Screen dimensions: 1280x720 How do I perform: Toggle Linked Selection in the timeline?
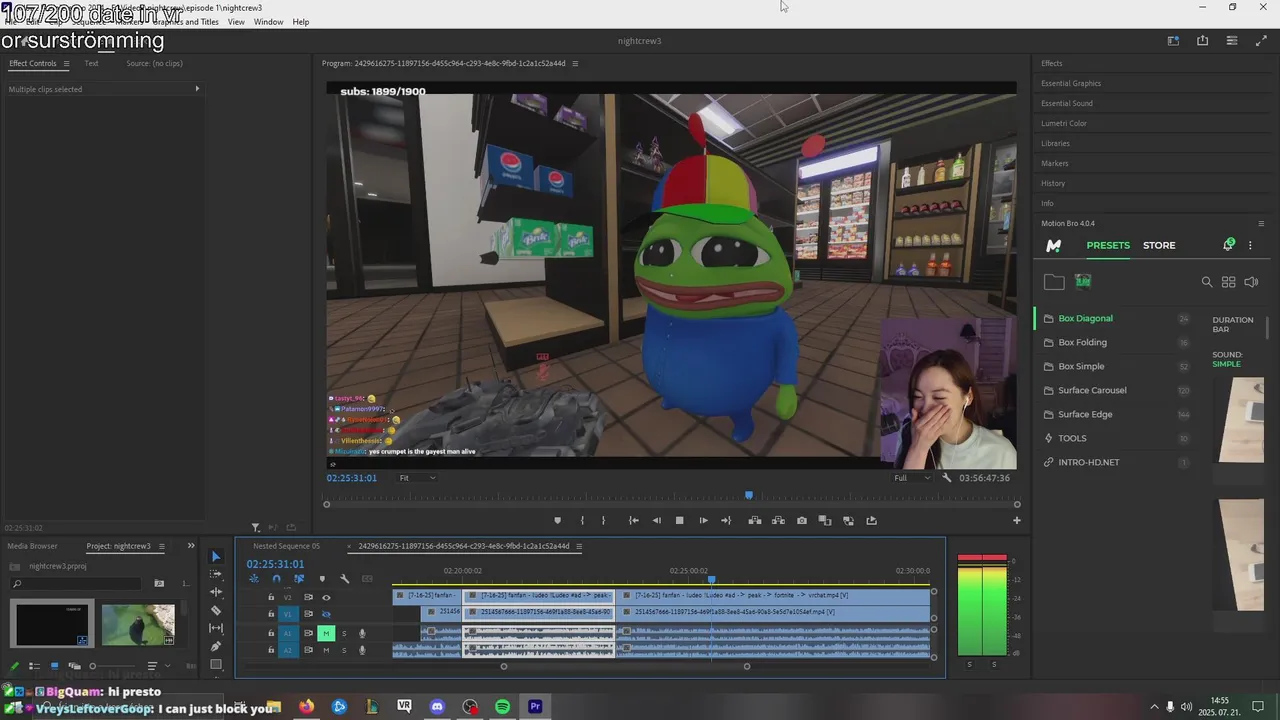[299, 578]
